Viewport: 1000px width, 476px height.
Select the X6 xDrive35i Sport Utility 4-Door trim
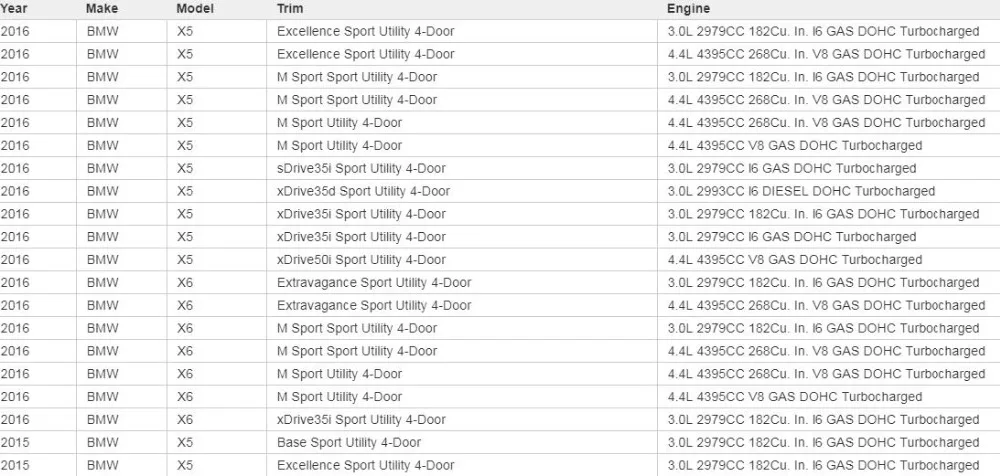362,420
